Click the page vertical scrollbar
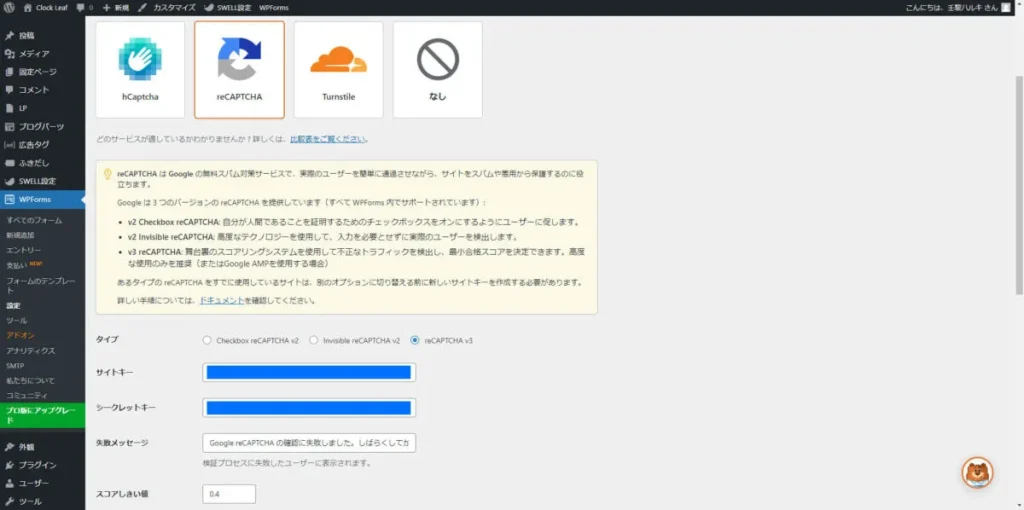 pos(1019,185)
